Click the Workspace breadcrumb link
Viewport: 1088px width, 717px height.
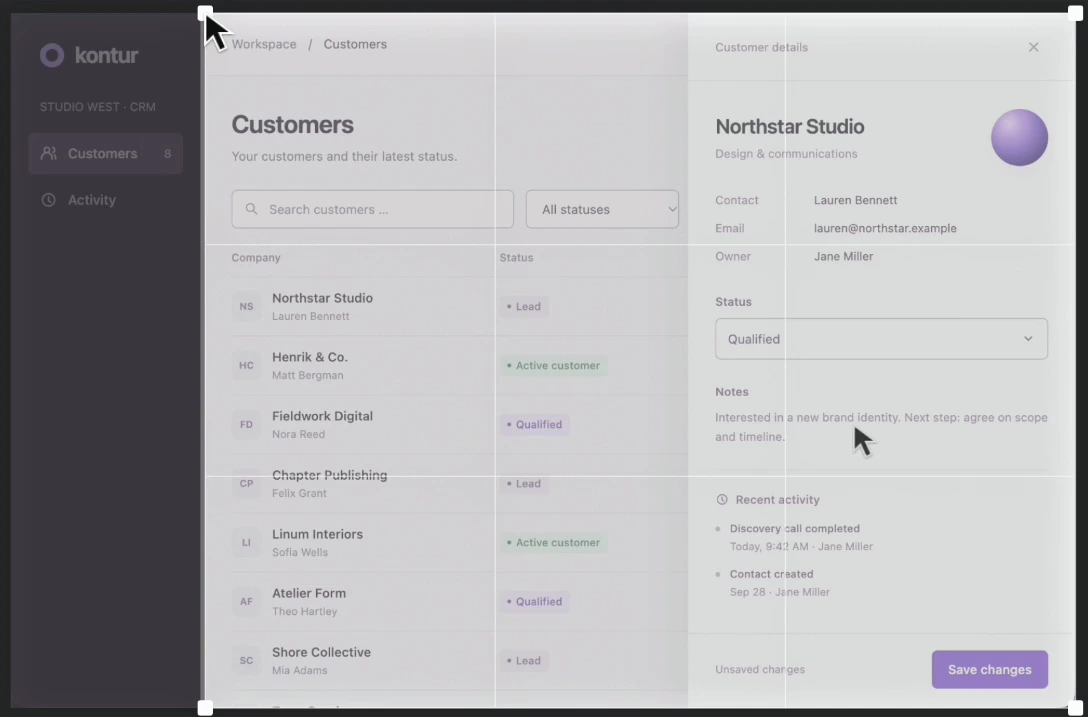coord(264,44)
